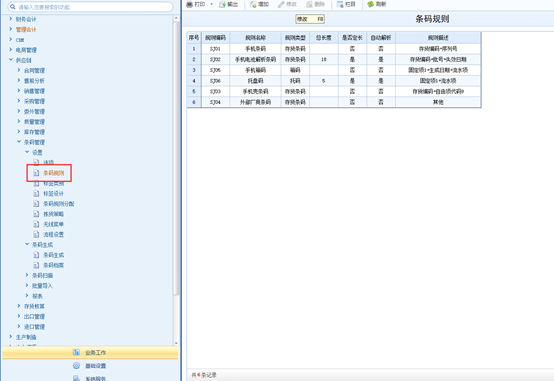
Task: Click the 自动解析 column header
Action: 381,37
